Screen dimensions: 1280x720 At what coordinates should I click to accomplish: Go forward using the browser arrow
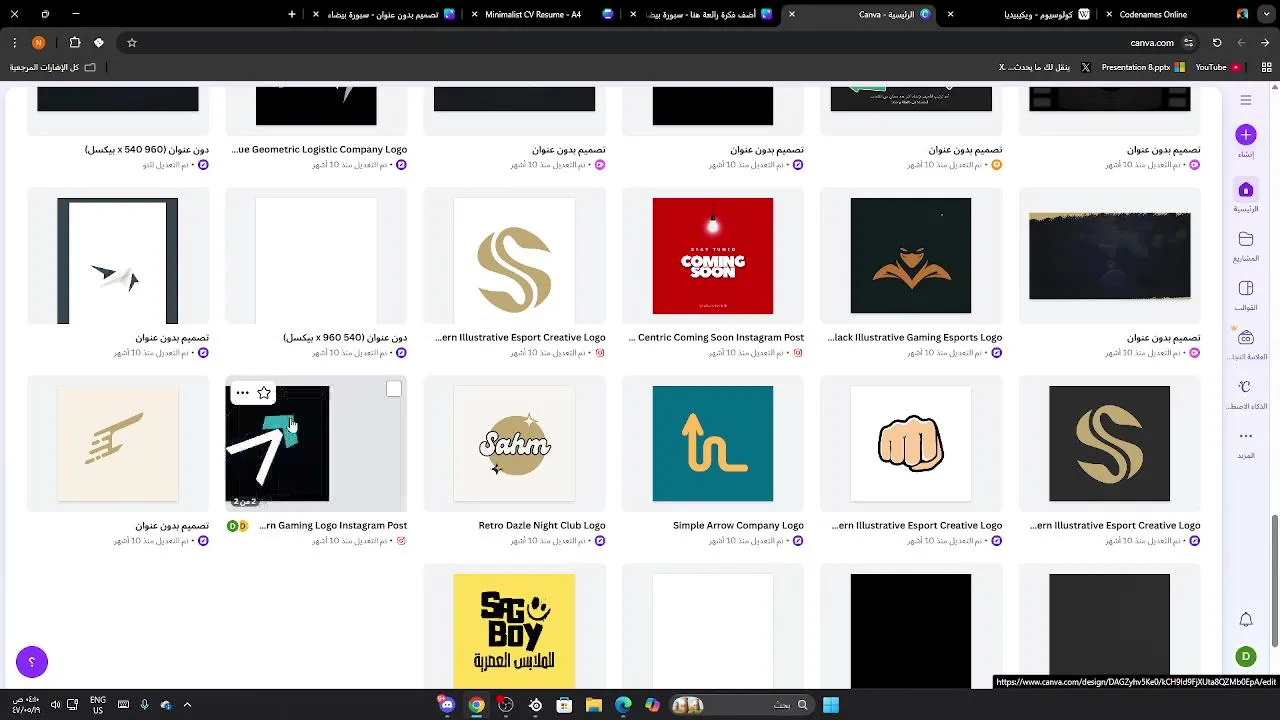pos(1241,43)
